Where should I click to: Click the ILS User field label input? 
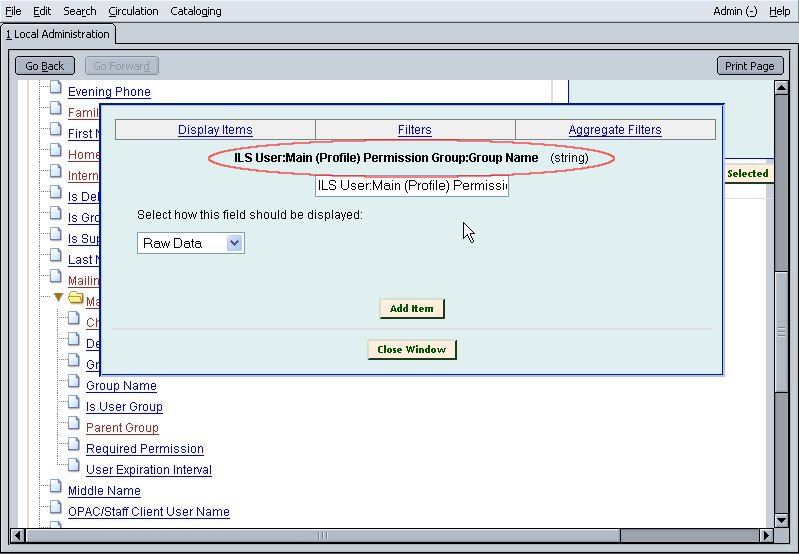point(412,186)
